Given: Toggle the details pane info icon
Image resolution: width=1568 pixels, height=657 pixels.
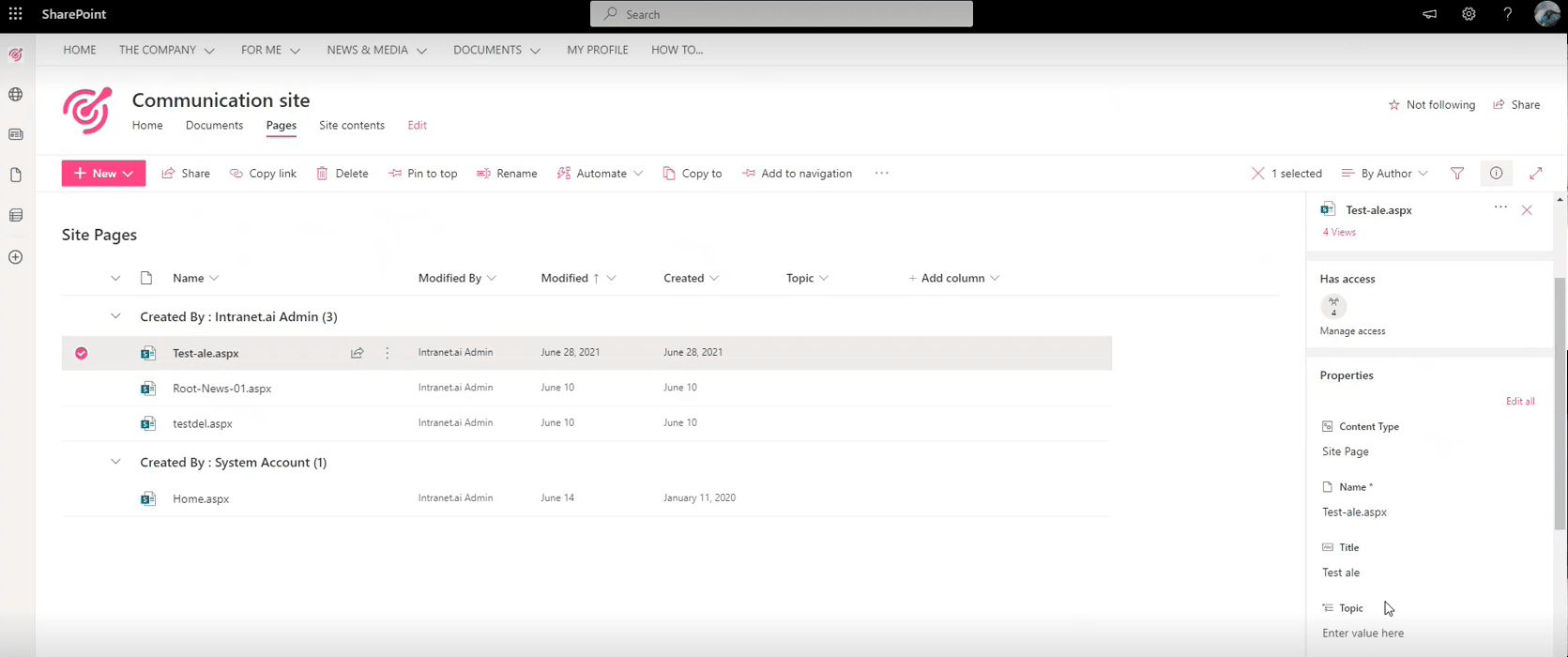Looking at the screenshot, I should [x=1497, y=174].
